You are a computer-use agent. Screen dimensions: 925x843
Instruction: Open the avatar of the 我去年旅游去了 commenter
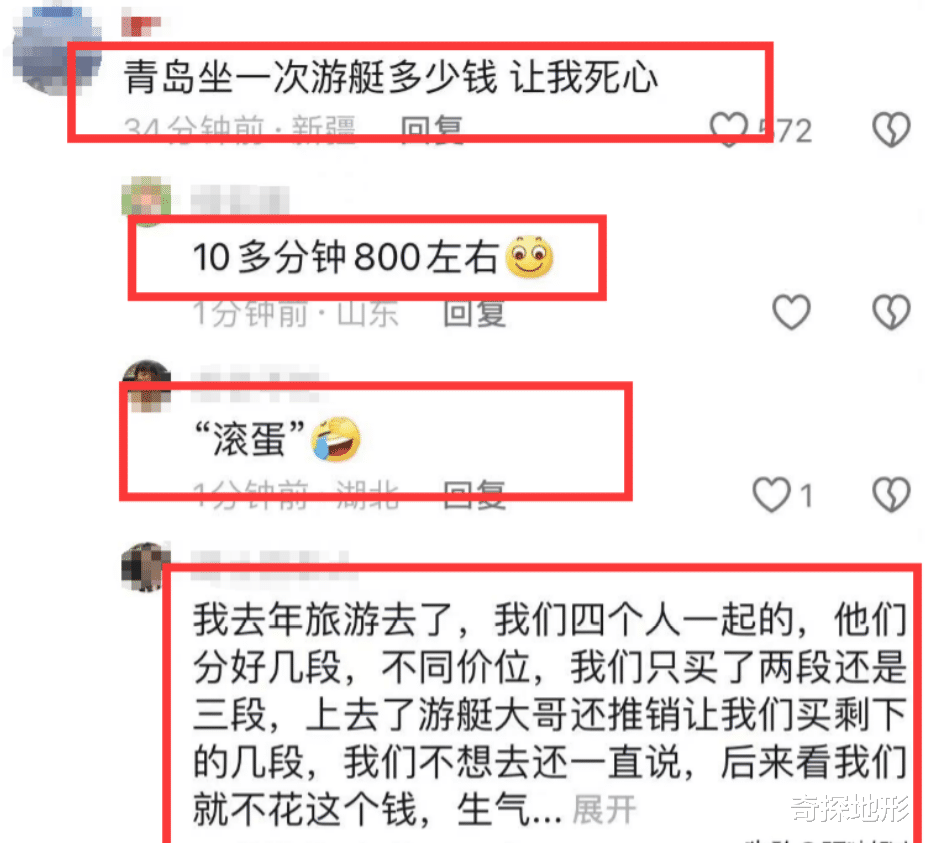click(x=146, y=567)
